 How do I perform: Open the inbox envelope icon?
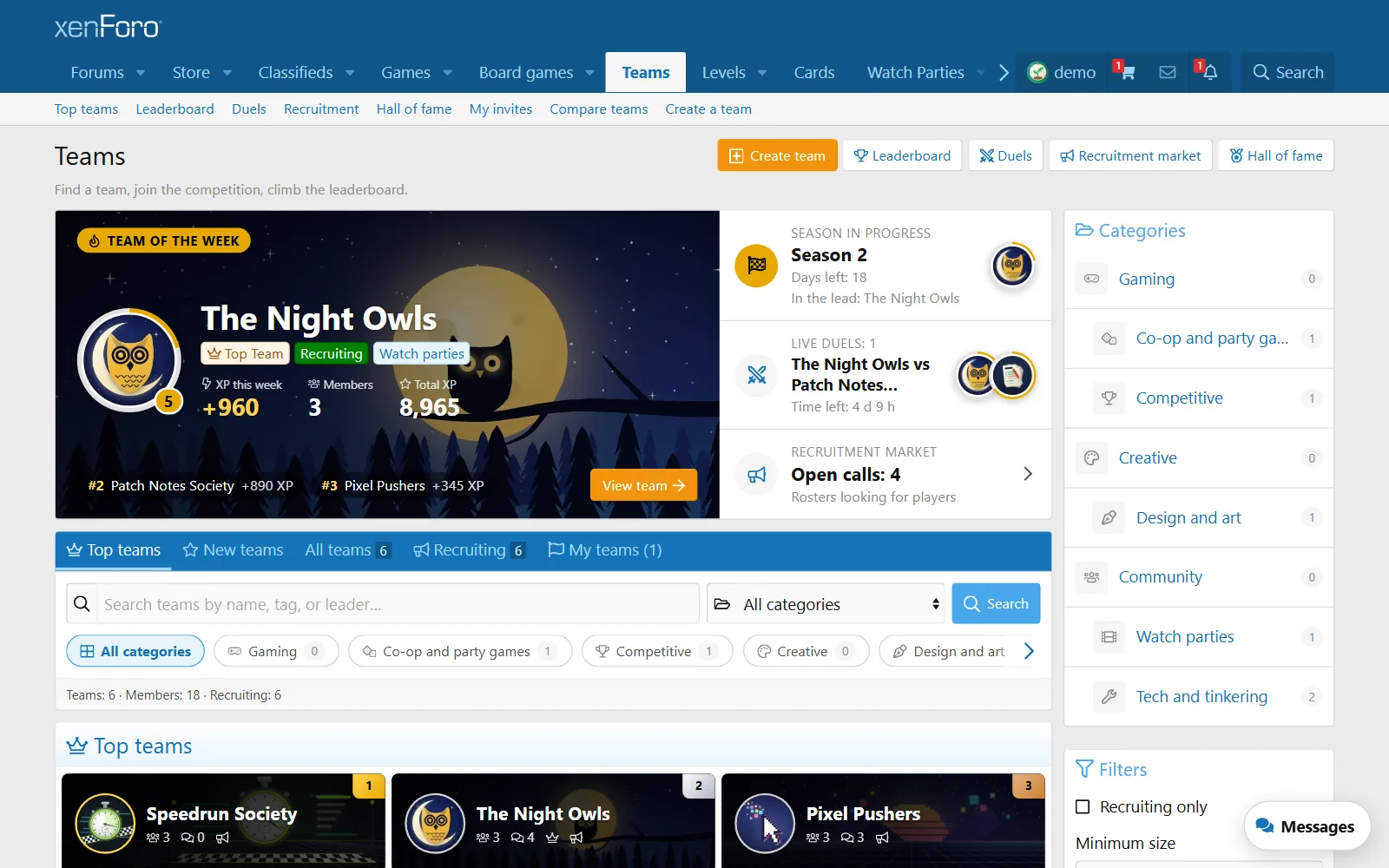pyautogui.click(x=1168, y=73)
